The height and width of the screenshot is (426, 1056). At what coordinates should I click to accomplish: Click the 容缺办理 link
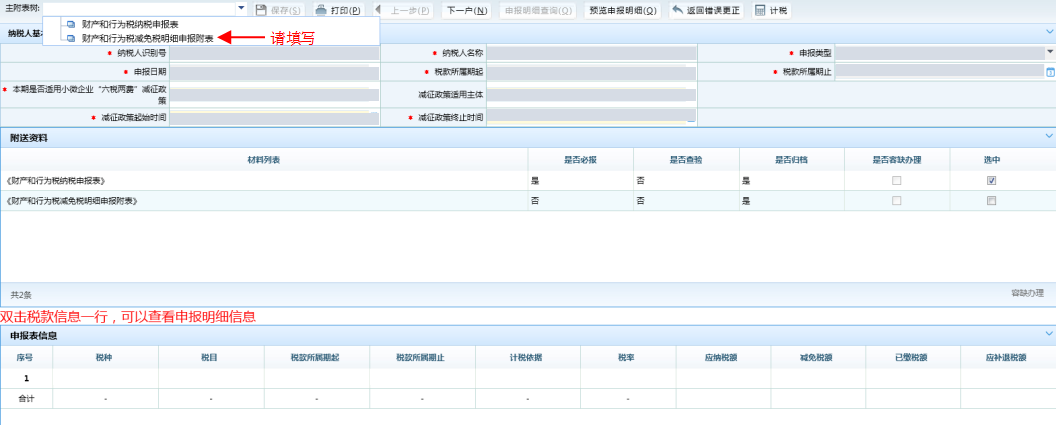pos(1027,293)
